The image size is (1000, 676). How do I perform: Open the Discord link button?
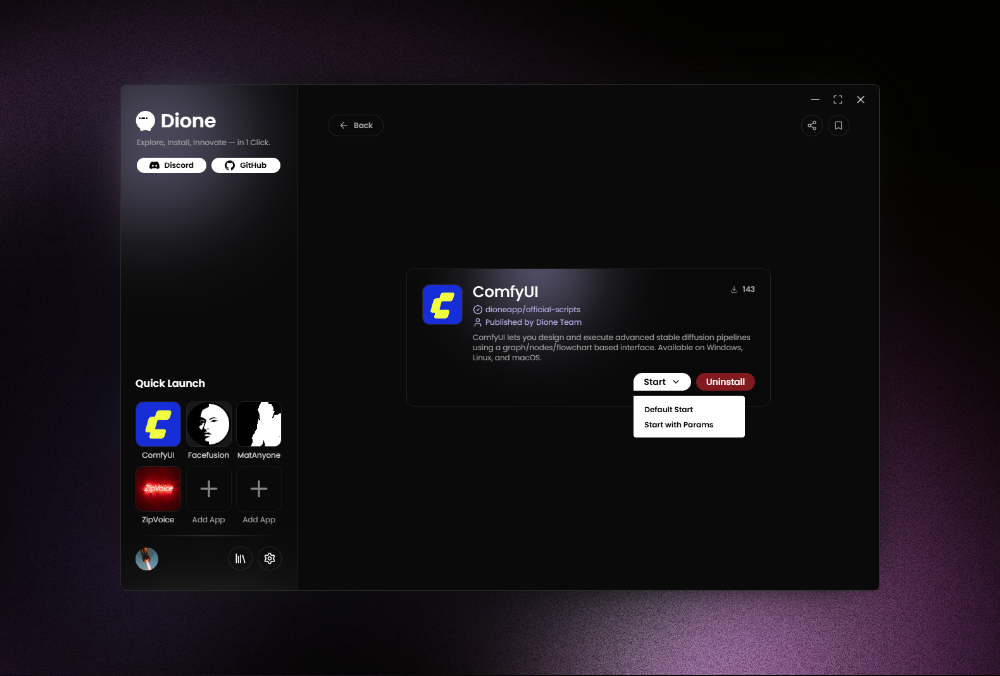tap(172, 165)
